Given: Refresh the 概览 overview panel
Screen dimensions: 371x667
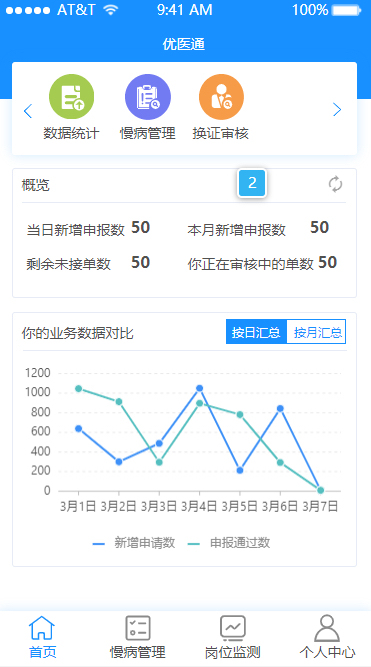Looking at the screenshot, I should point(335,185).
